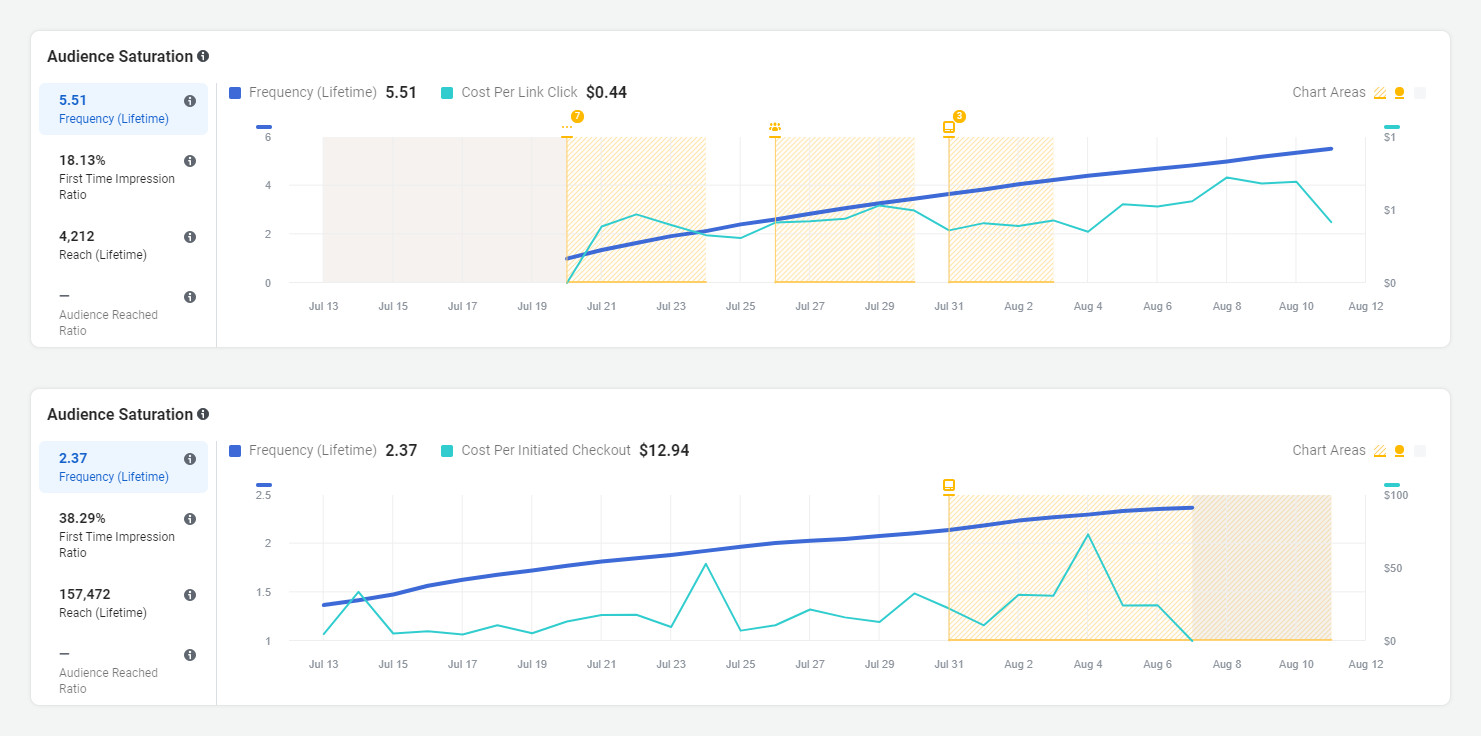1481x736 pixels.
Task: Click the Cost Per Link Click legend label
Action: point(519,93)
